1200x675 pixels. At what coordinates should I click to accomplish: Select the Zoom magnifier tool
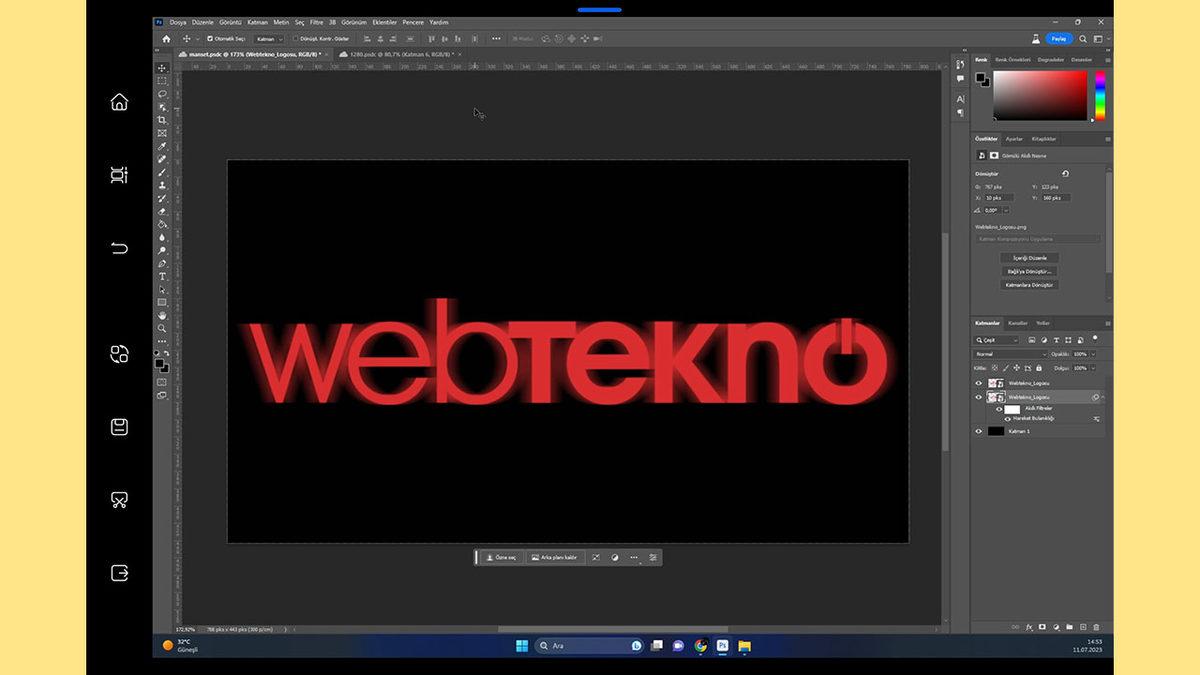click(x=162, y=329)
